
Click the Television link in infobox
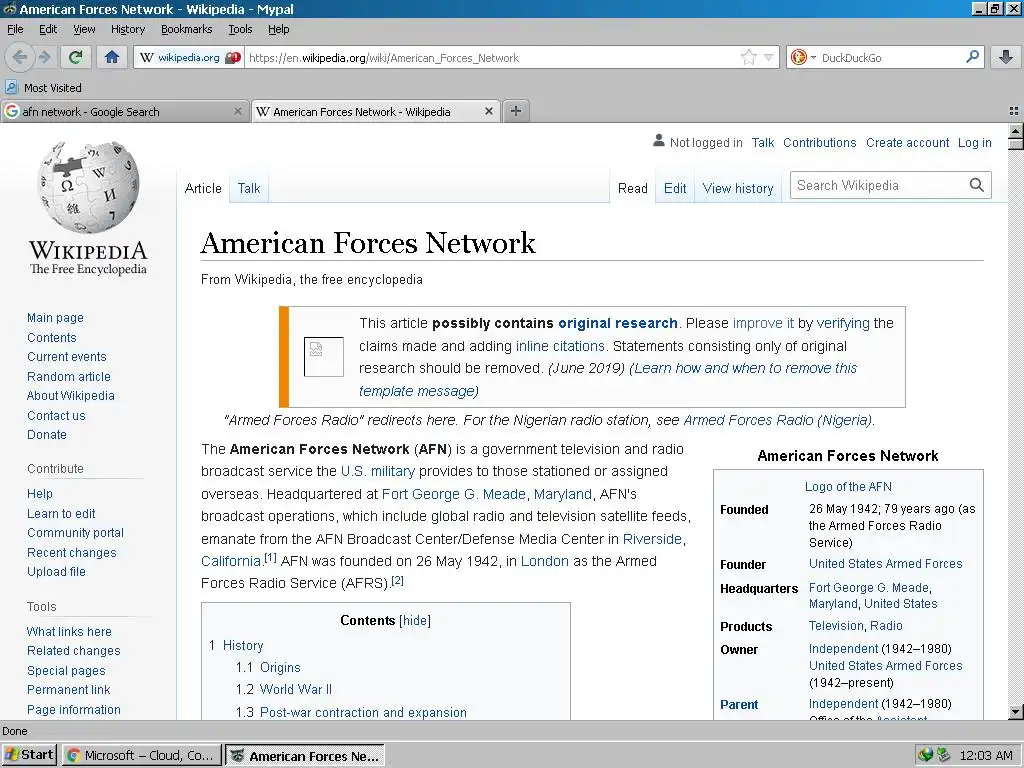(x=836, y=626)
